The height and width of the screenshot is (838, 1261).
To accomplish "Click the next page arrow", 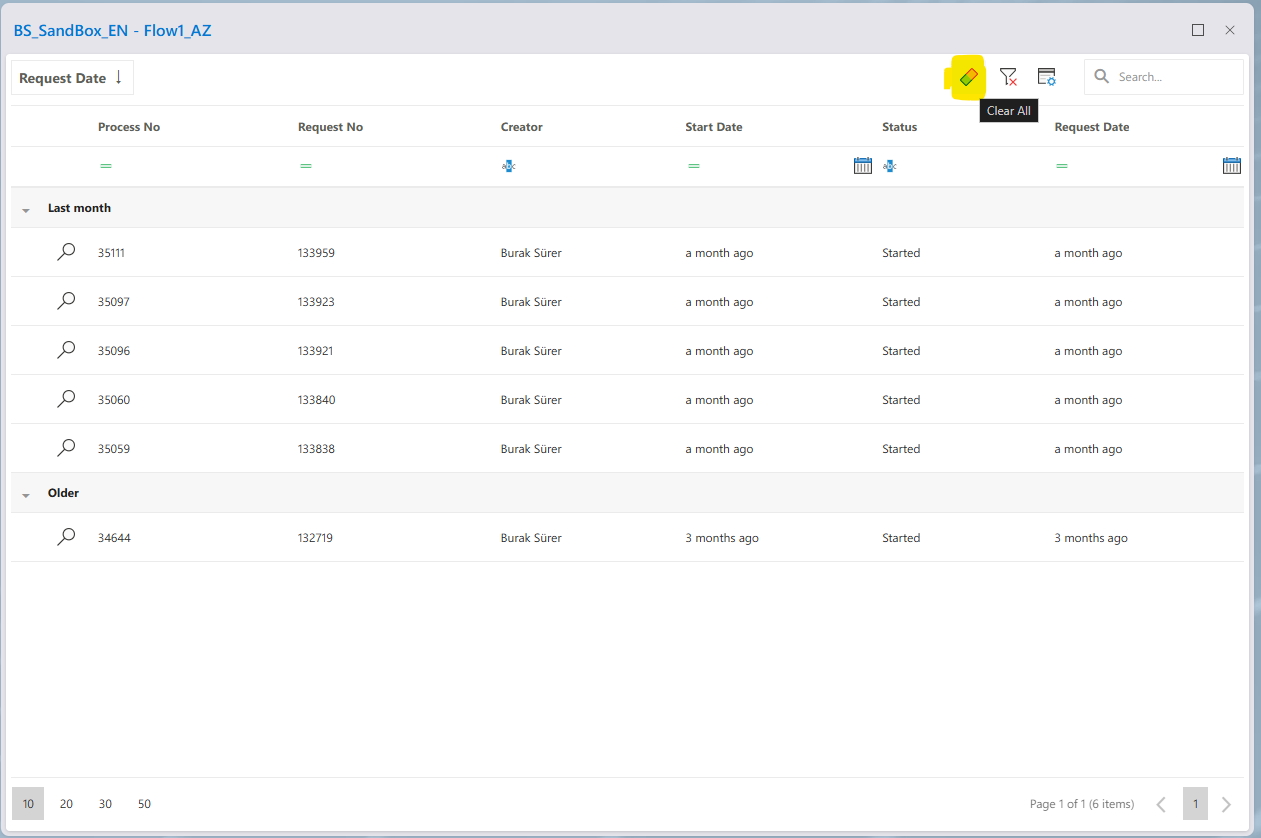I will pos(1227,804).
